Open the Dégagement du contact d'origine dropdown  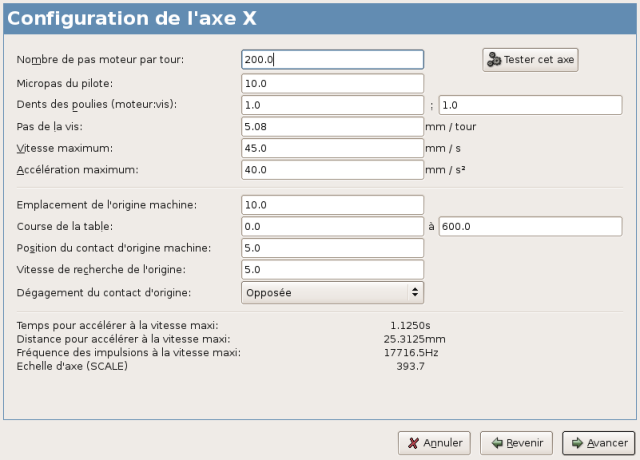(x=332, y=293)
